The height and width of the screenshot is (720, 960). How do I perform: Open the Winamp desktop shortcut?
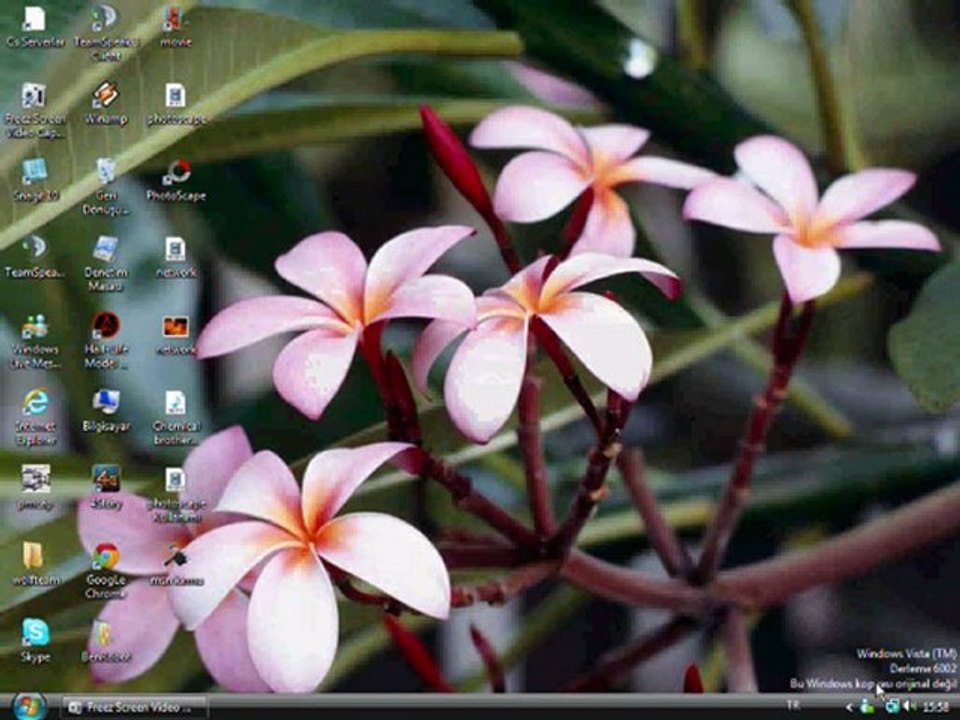(105, 103)
